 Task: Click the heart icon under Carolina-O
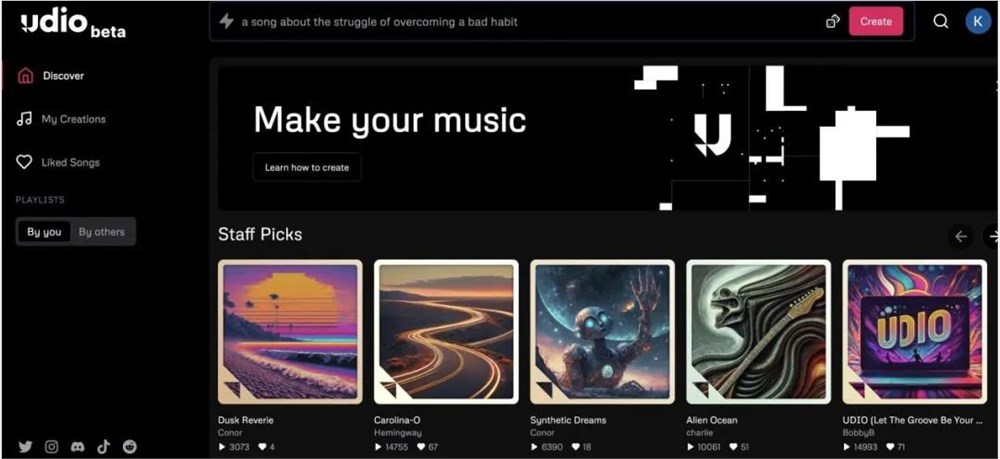pos(420,447)
